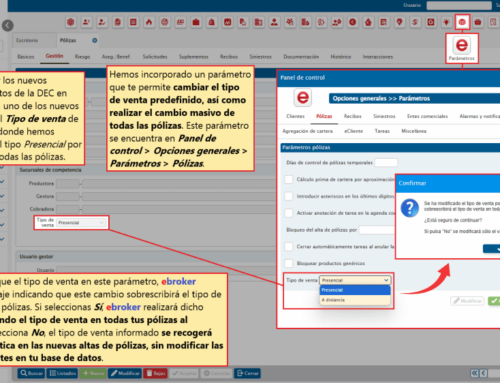
Task: Click Modificar in the bottom toolbar
Action: (x=125, y=373)
